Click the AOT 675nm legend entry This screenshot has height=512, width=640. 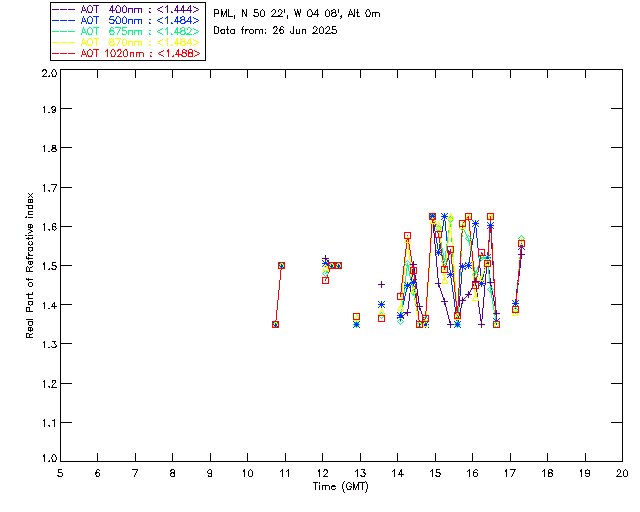(139, 31)
